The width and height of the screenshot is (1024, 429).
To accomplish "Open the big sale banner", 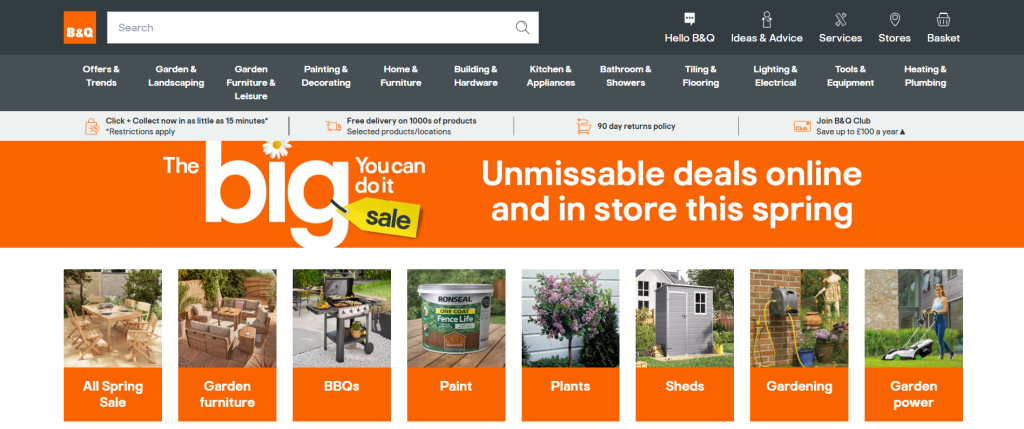I will 512,194.
